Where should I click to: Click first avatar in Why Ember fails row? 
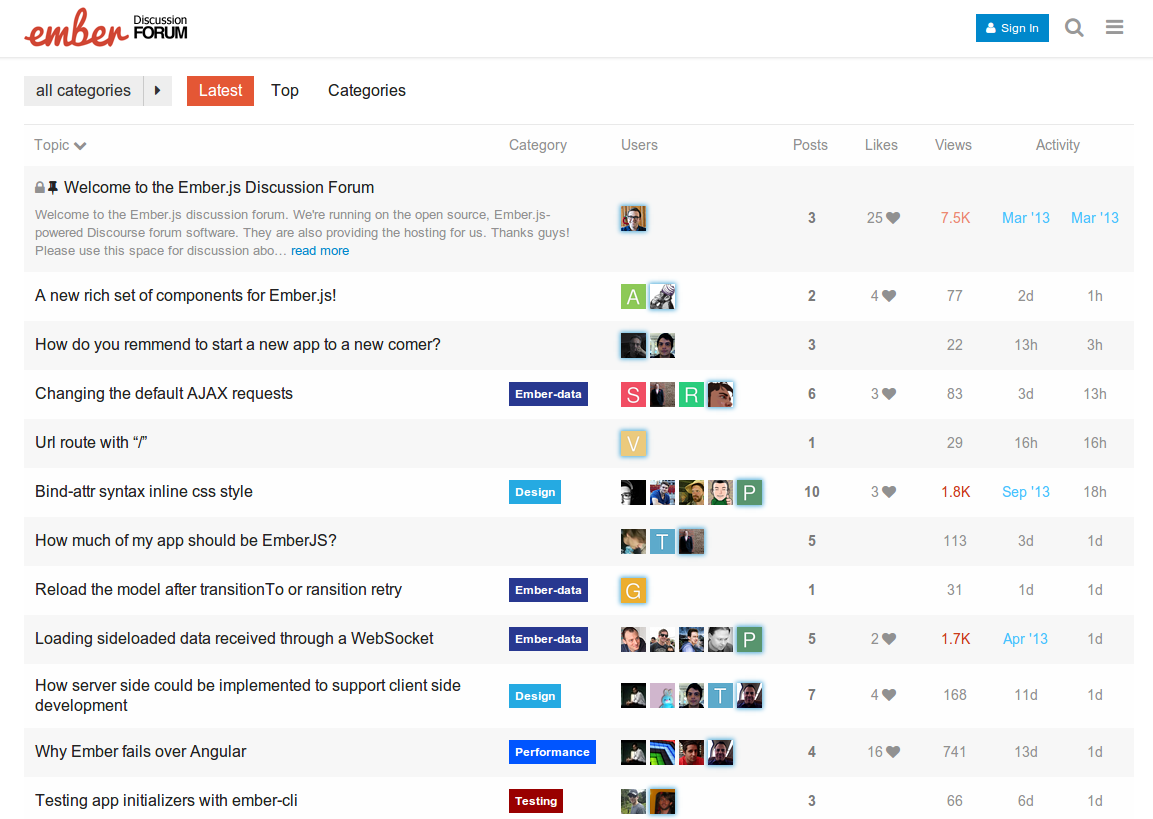pos(633,752)
